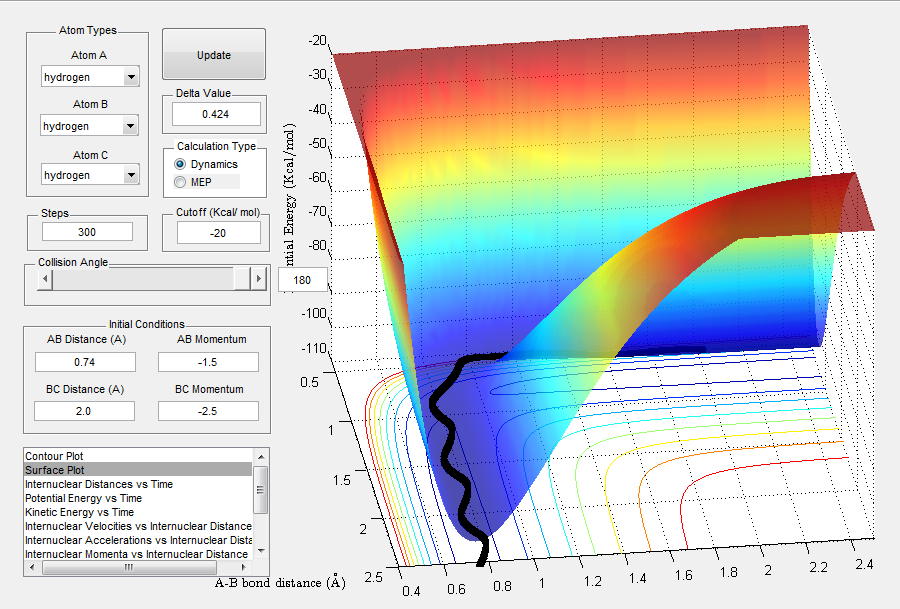Screen dimensions: 900x609
Task: Click the AB Distance field
Action: (85, 362)
